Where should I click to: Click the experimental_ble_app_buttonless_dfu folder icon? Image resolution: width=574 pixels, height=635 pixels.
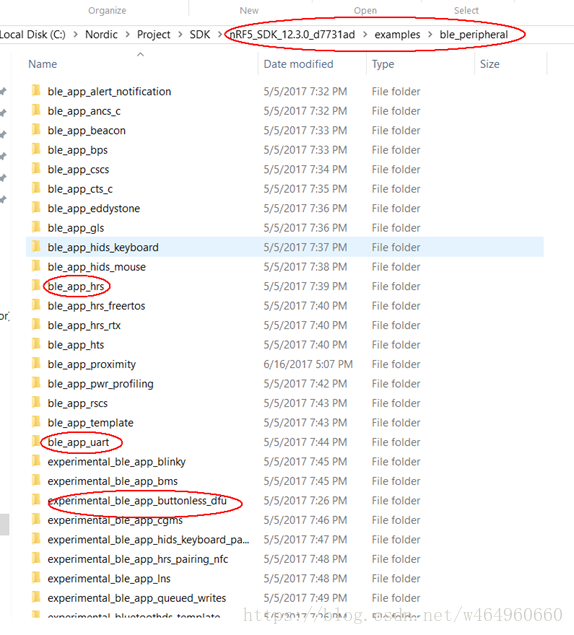point(36,500)
